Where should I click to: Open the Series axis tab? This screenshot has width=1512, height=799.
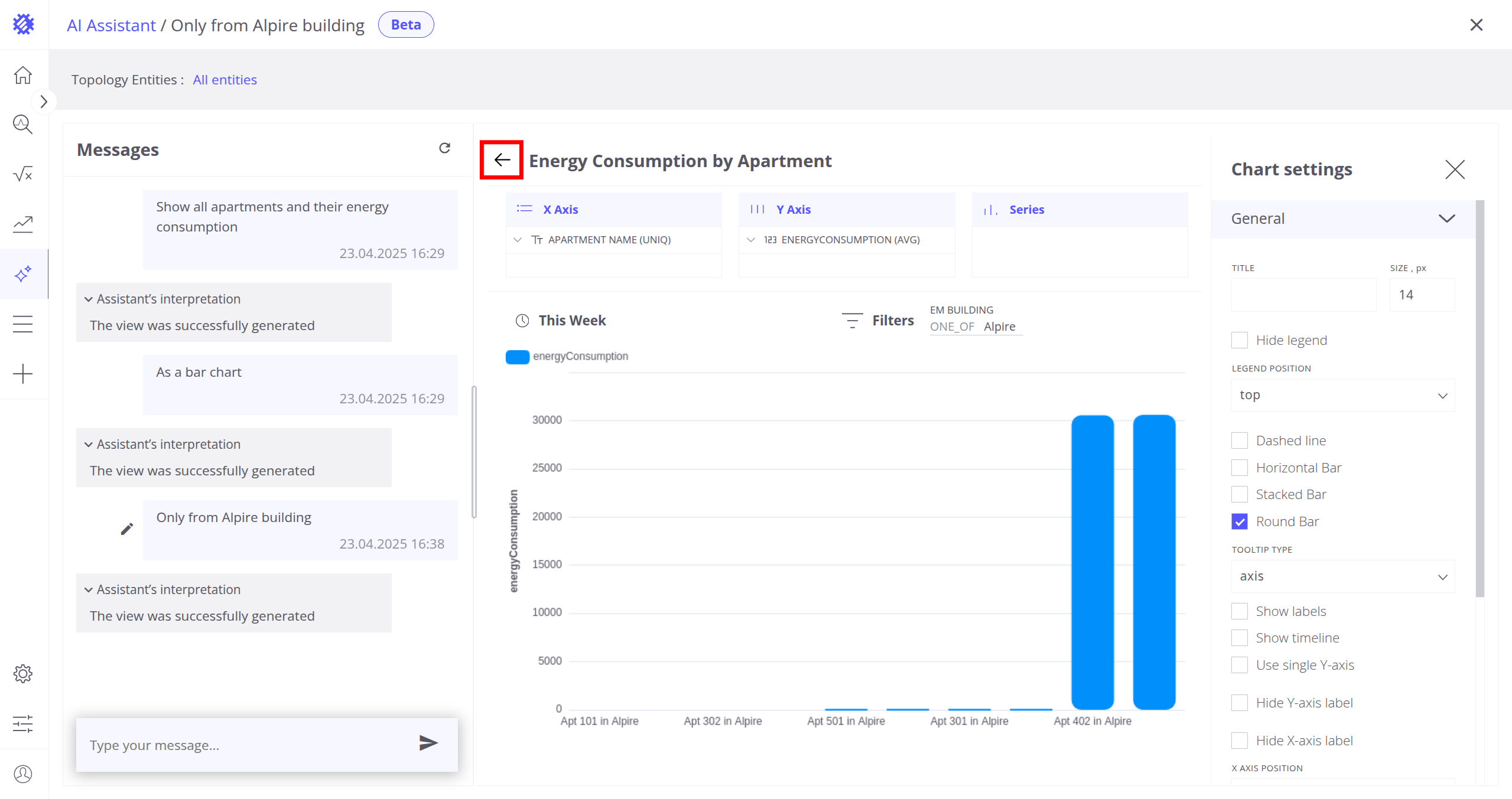point(1026,210)
